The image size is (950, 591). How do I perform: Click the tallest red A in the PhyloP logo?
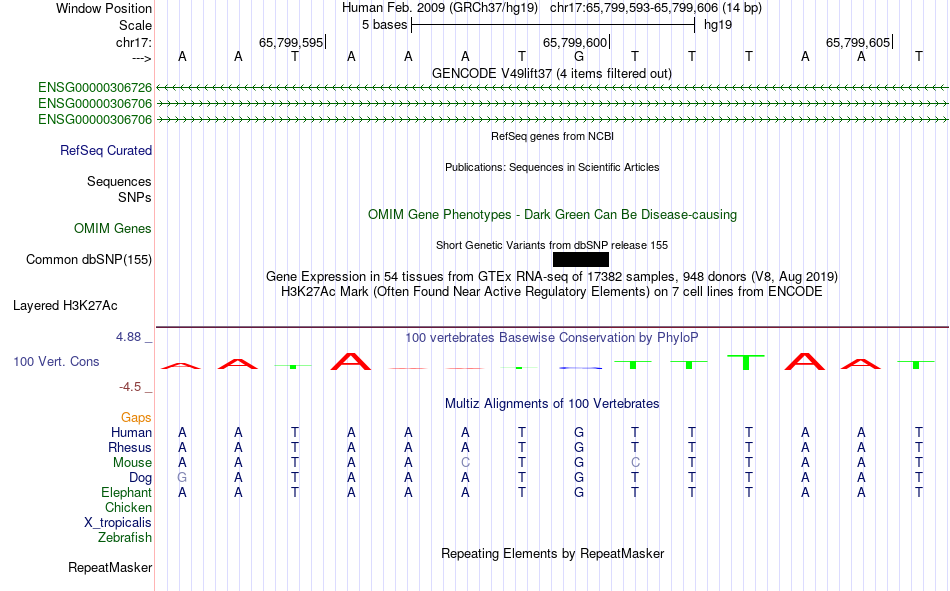tap(351, 361)
